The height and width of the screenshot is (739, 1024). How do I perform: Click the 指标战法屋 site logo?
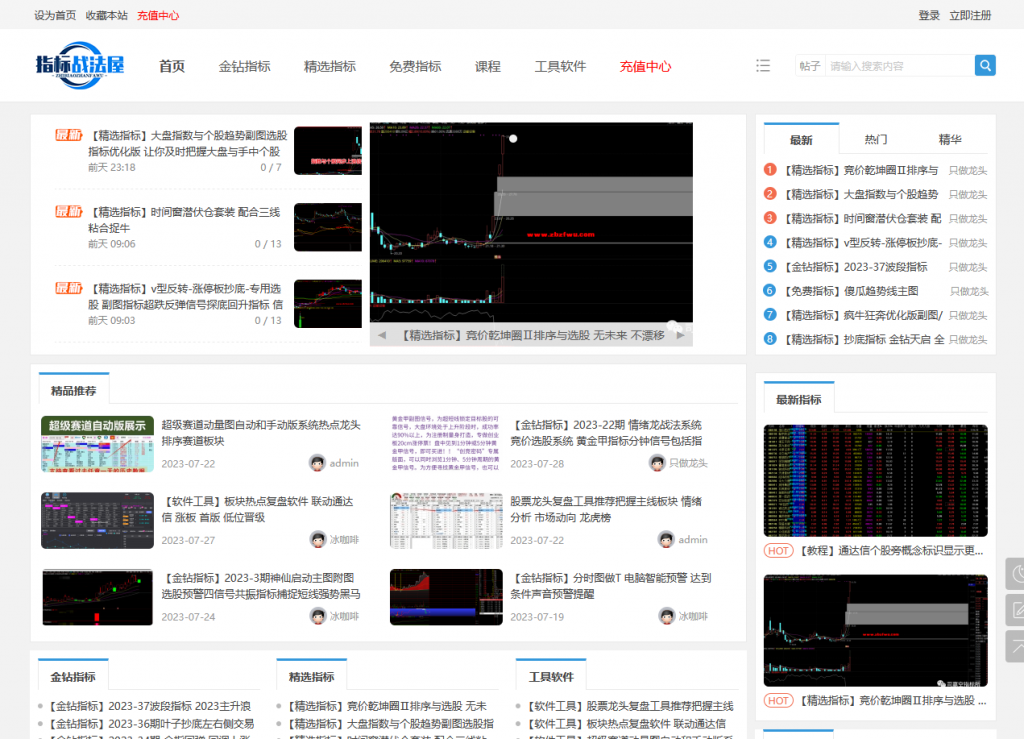(80, 65)
